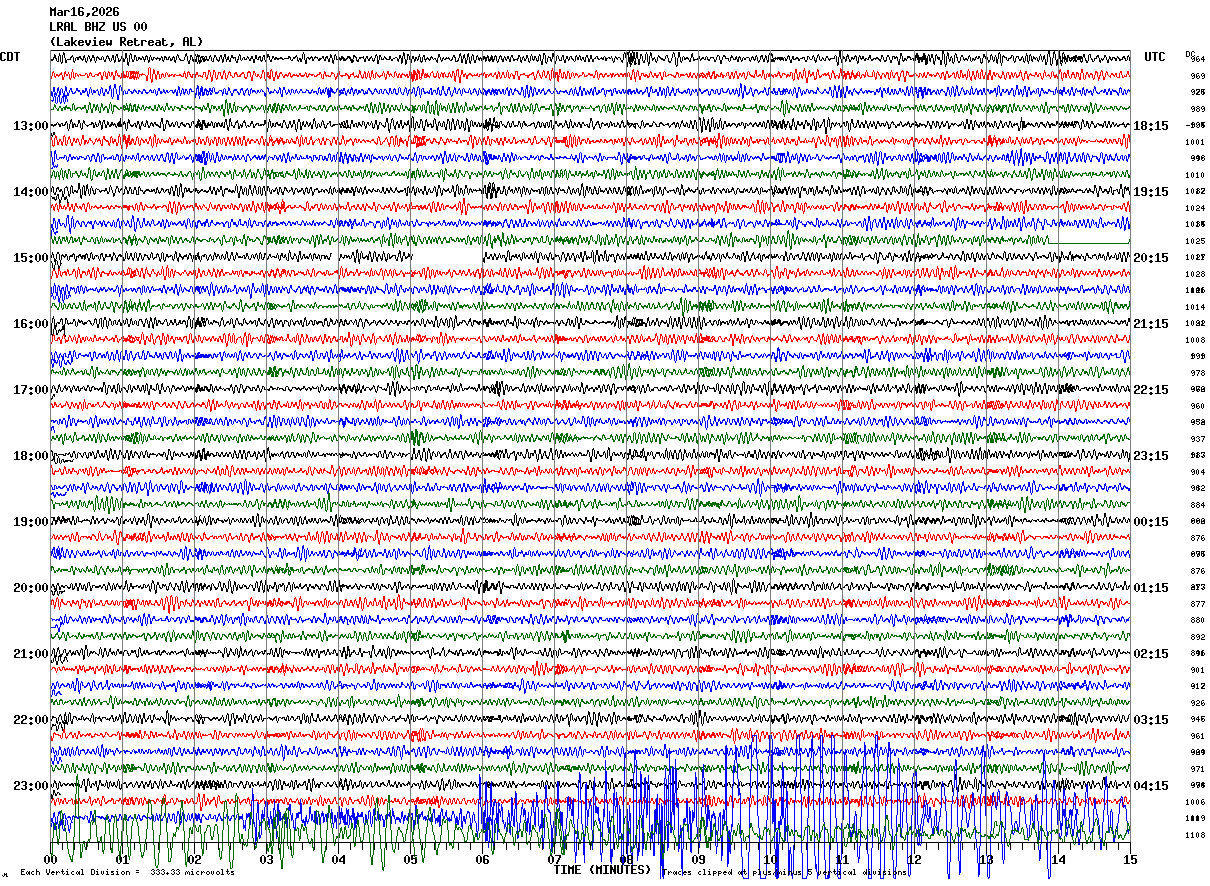Click the DC offset value 926
1210x886 pixels.
click(x=1197, y=703)
